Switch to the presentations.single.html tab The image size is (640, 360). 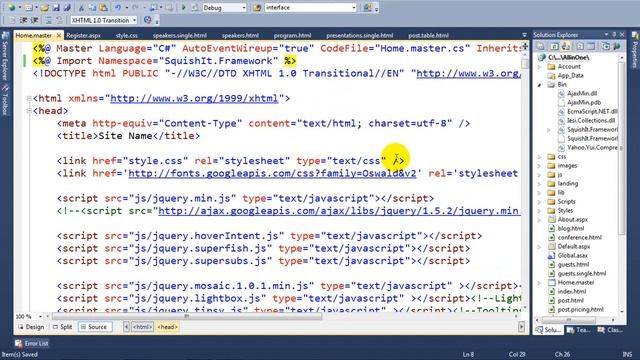(x=360, y=36)
